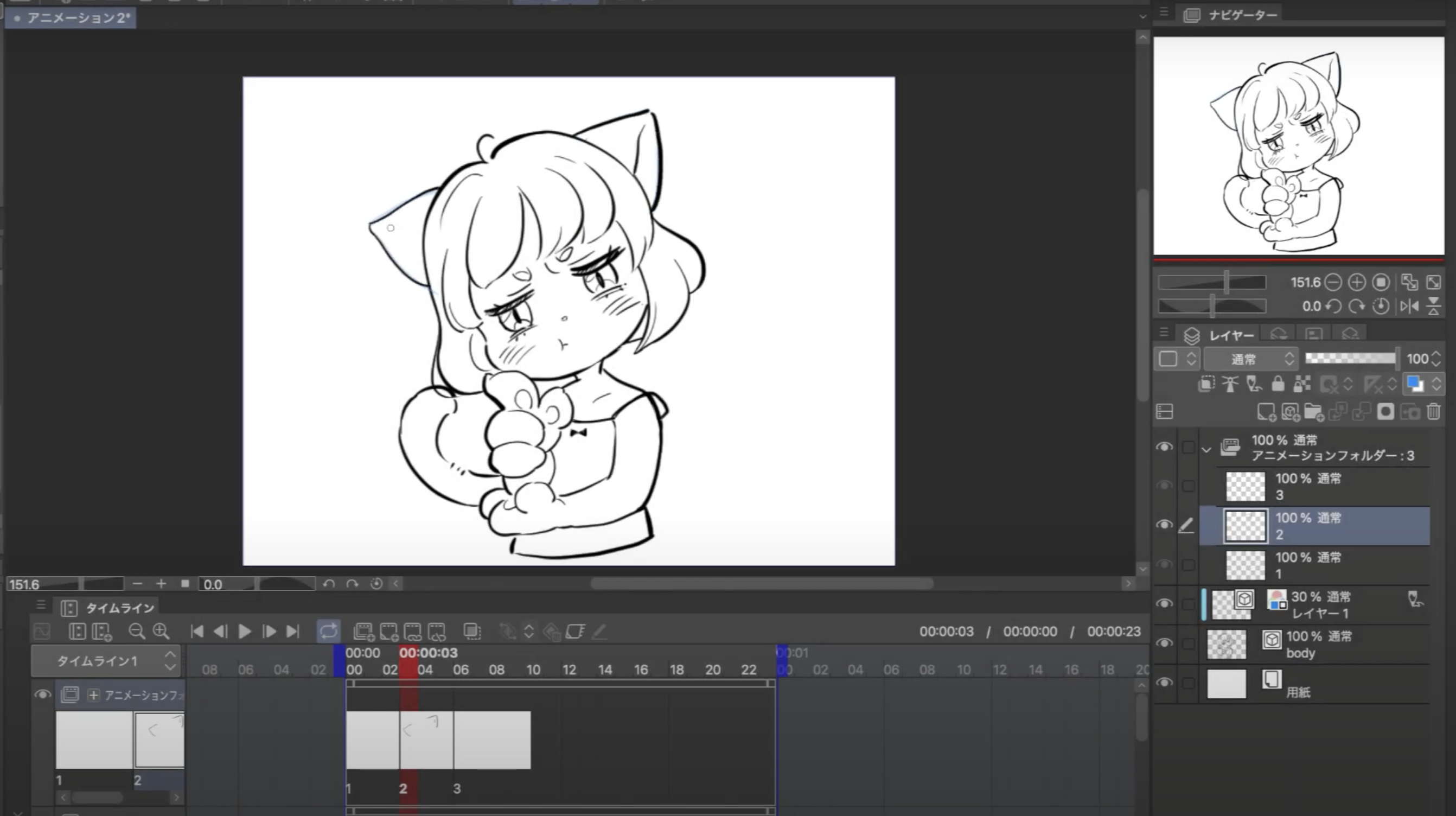Toggle visibility of レイヤー 1 layer
Screen dimensions: 1456x816
1164,603
